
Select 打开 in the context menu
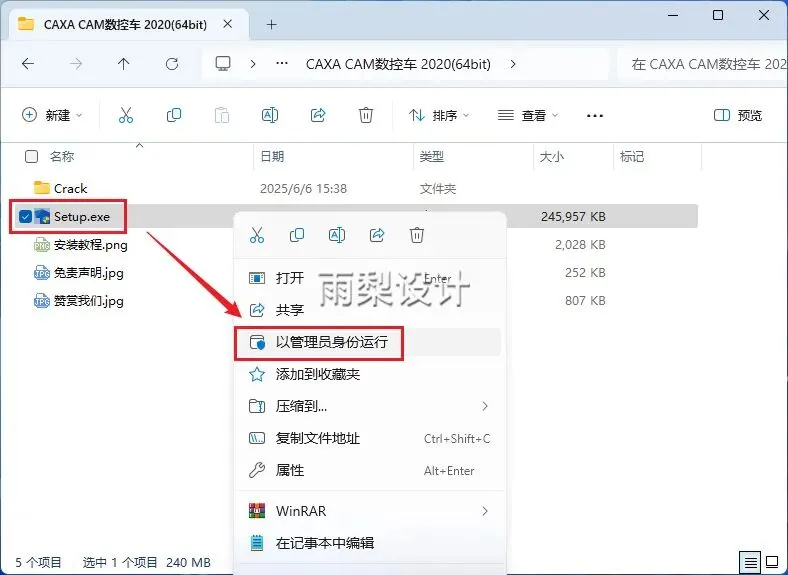[x=369, y=278]
